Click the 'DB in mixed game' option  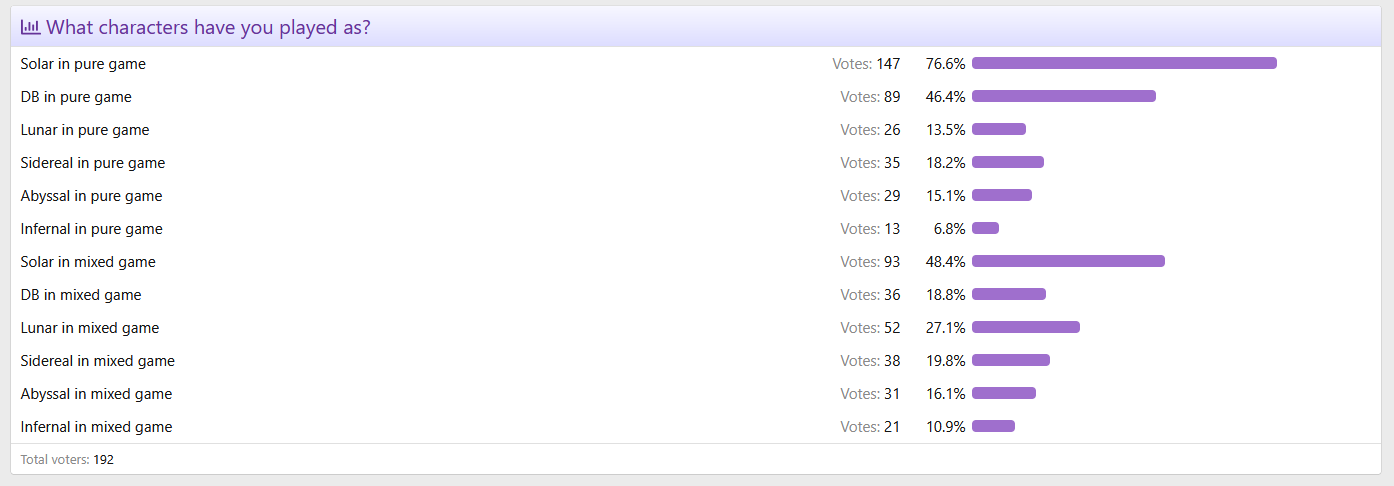(81, 295)
